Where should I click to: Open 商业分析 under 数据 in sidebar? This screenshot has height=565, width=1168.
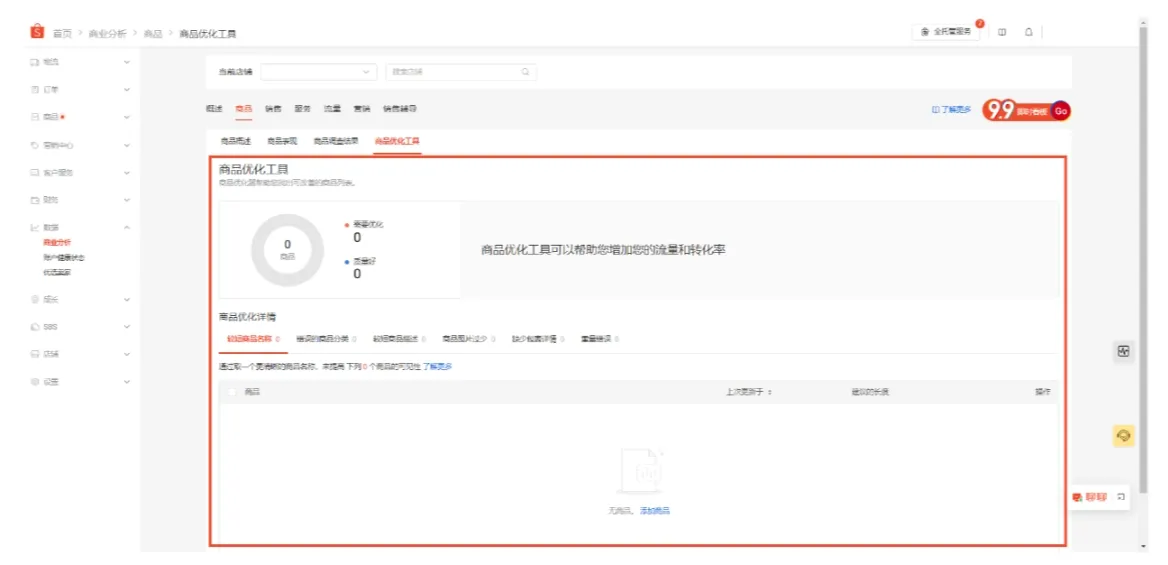57,242
